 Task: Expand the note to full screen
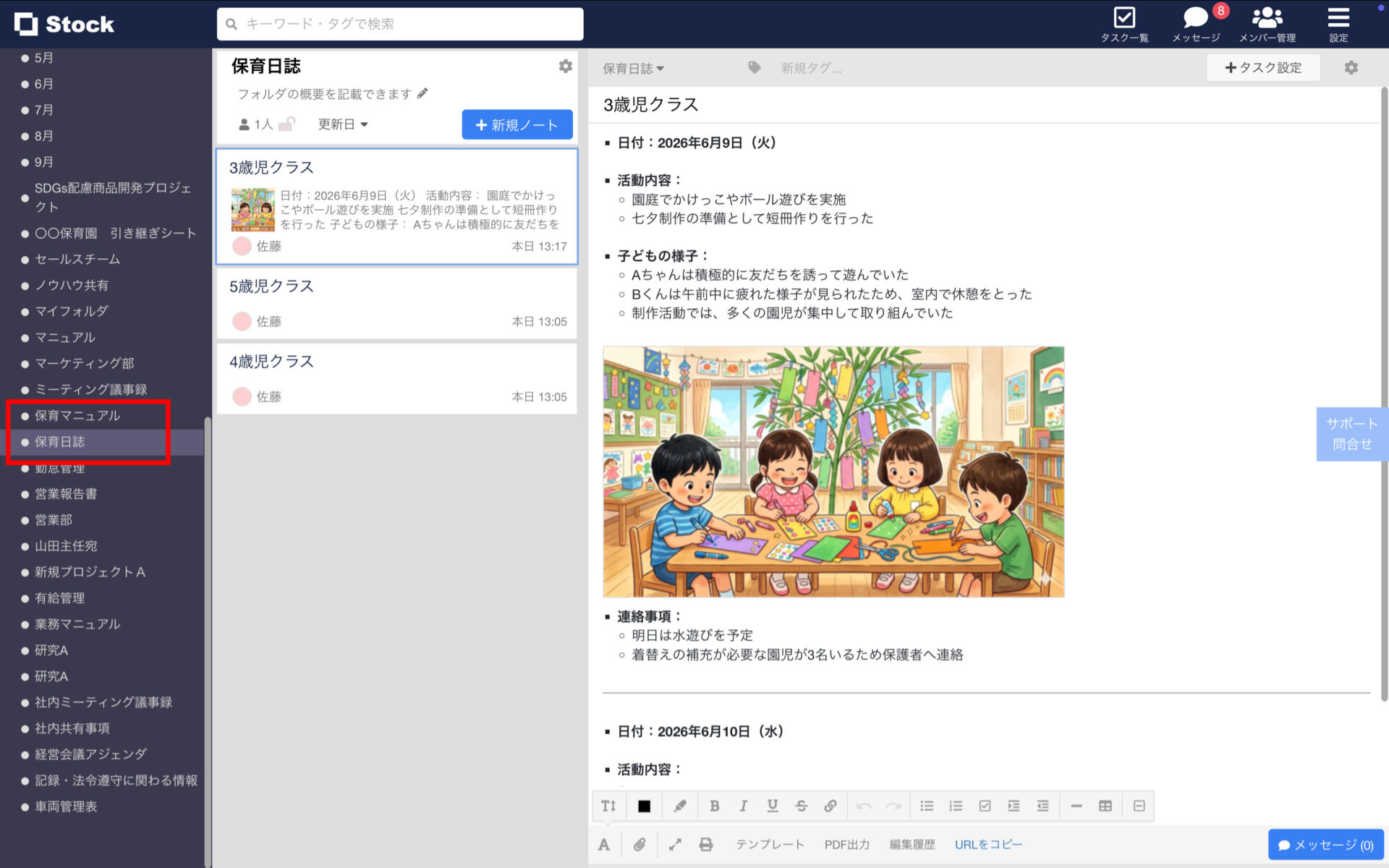click(x=675, y=844)
